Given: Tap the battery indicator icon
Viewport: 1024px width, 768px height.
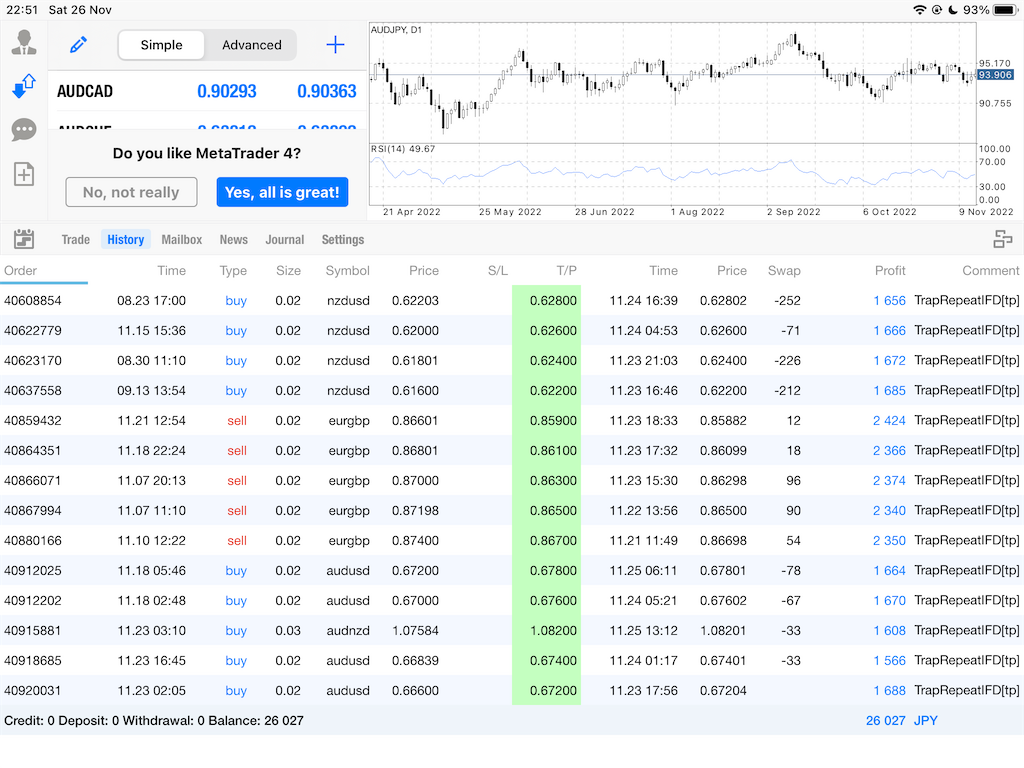Looking at the screenshot, I should 1005,10.
